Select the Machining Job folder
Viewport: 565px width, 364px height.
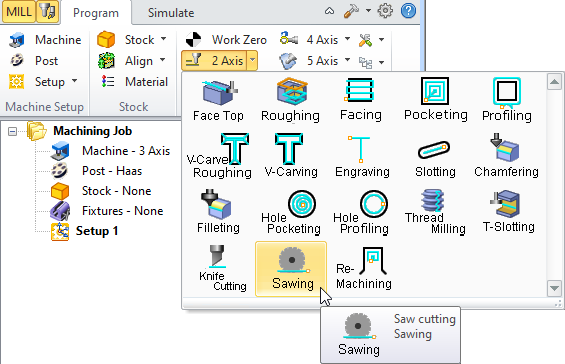coord(80,131)
